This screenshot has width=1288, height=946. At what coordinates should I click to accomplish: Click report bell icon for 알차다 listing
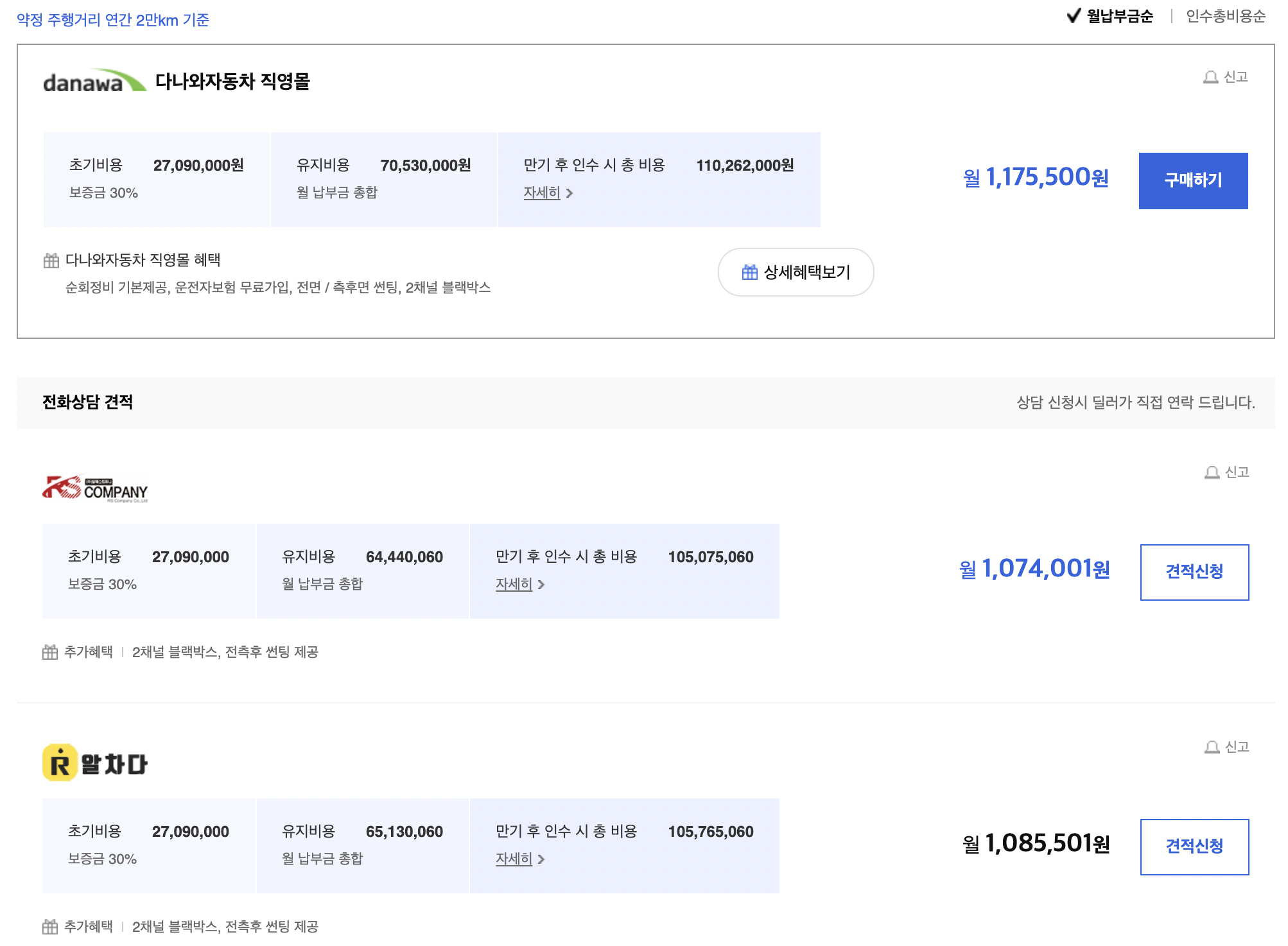tap(1212, 748)
